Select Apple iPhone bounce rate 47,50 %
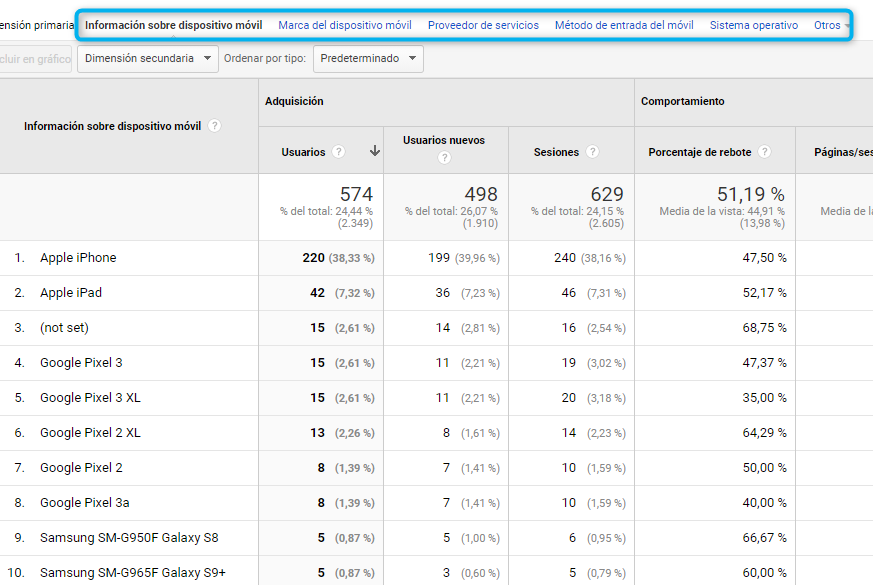 (x=764, y=258)
